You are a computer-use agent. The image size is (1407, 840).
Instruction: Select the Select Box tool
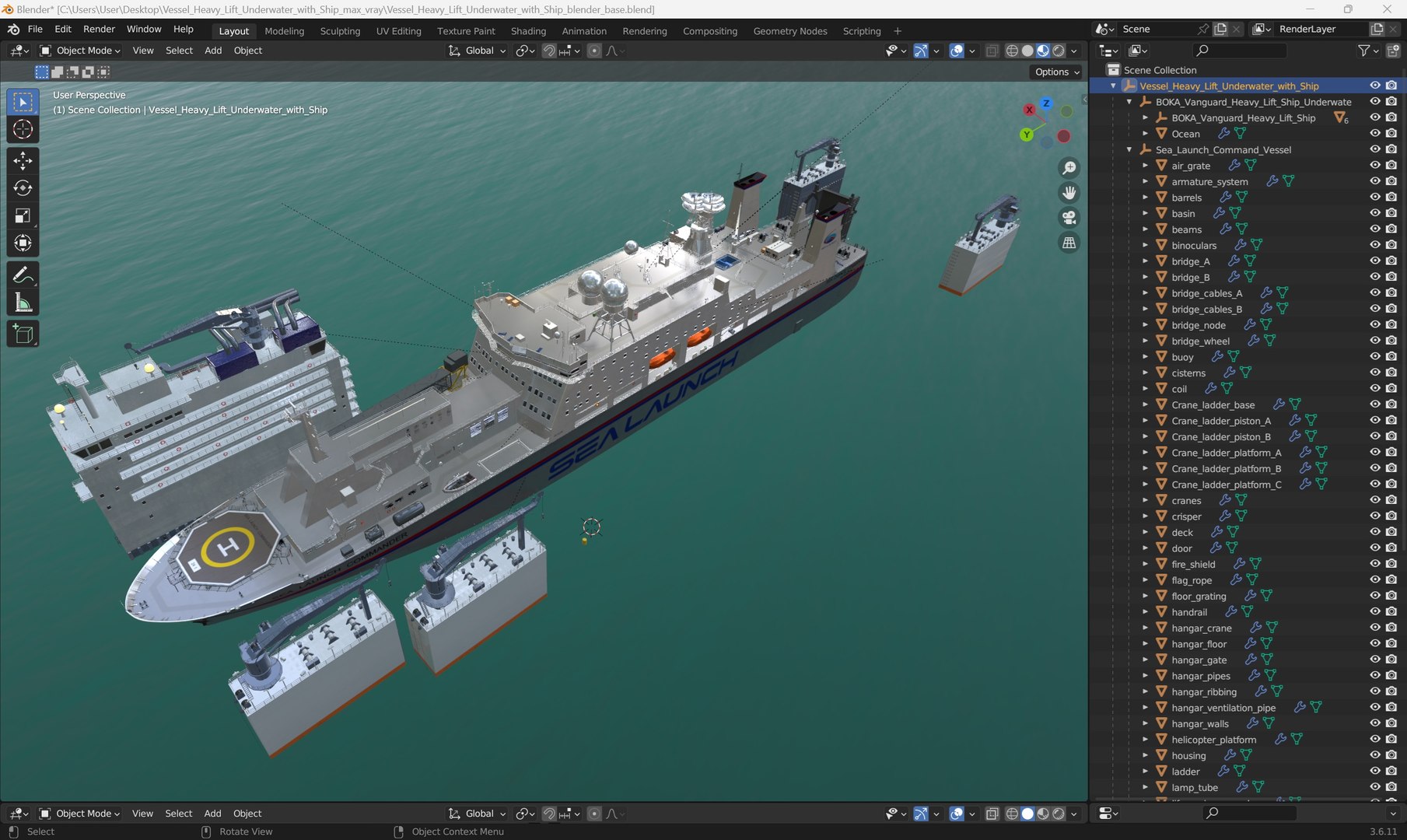(x=23, y=102)
